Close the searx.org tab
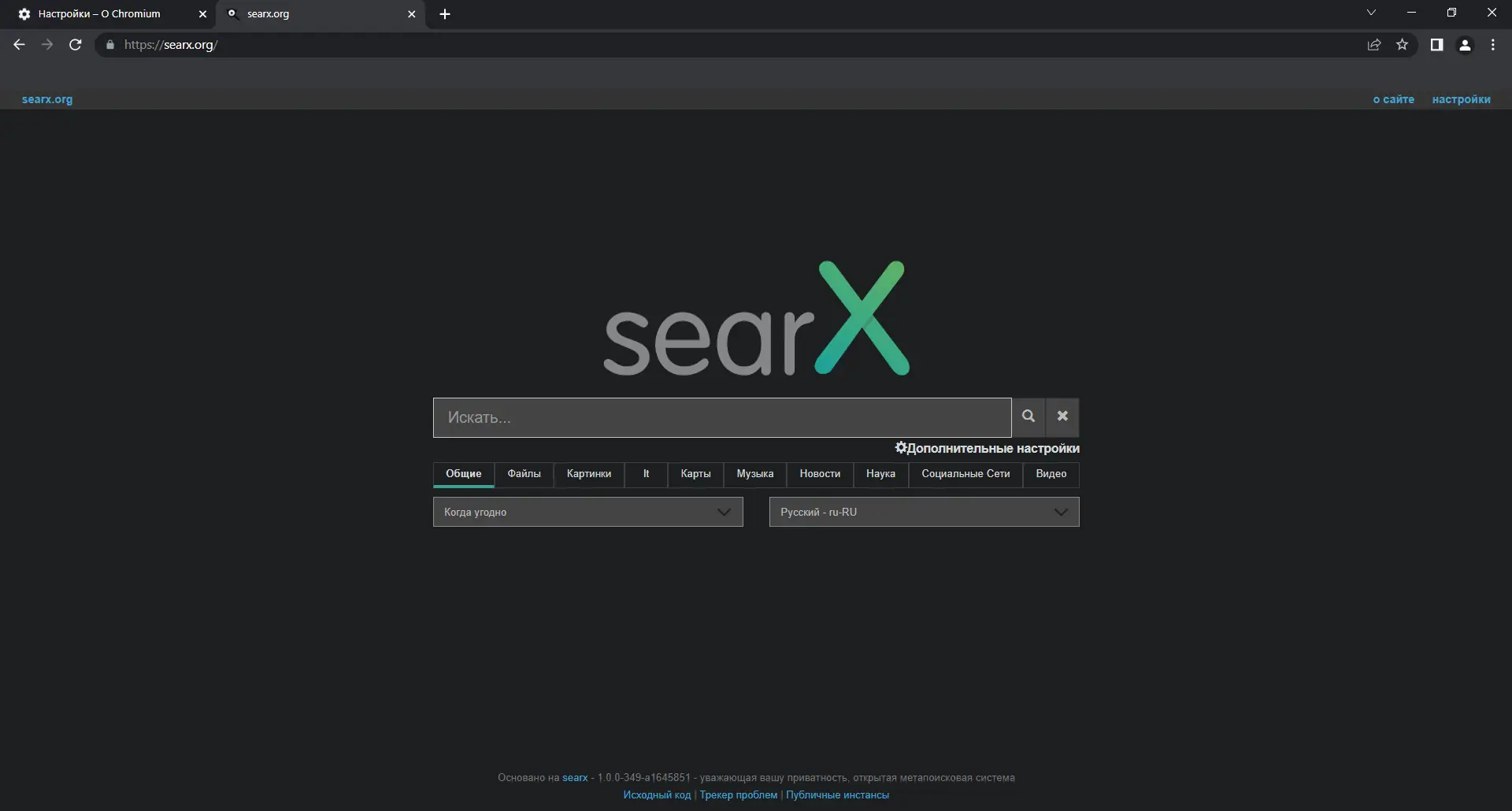This screenshot has width=1512, height=811. click(412, 14)
